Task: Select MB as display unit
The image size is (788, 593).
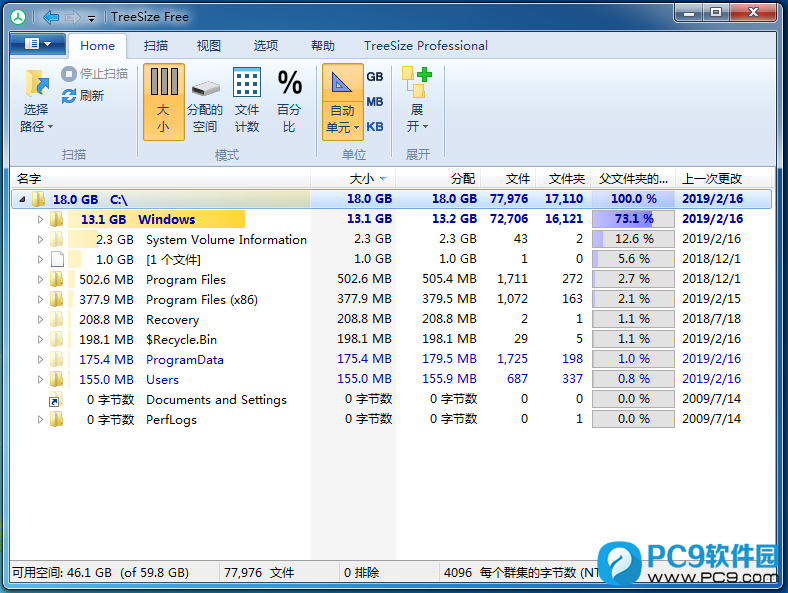Action: 375,102
